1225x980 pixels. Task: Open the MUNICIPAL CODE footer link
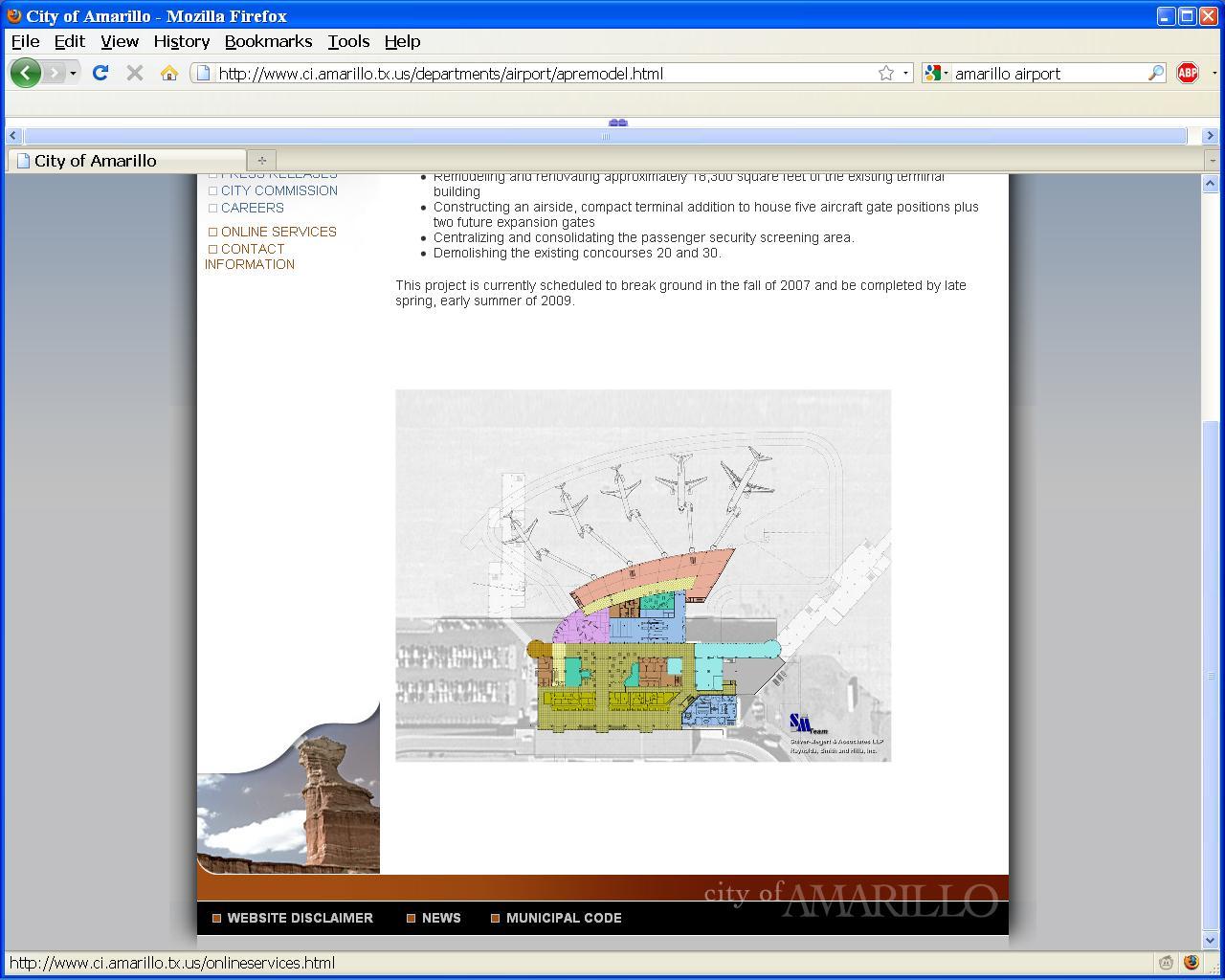tap(564, 918)
